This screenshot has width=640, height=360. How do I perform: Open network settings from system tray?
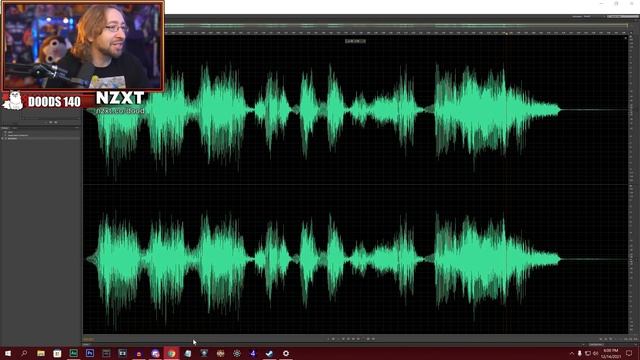588,353
